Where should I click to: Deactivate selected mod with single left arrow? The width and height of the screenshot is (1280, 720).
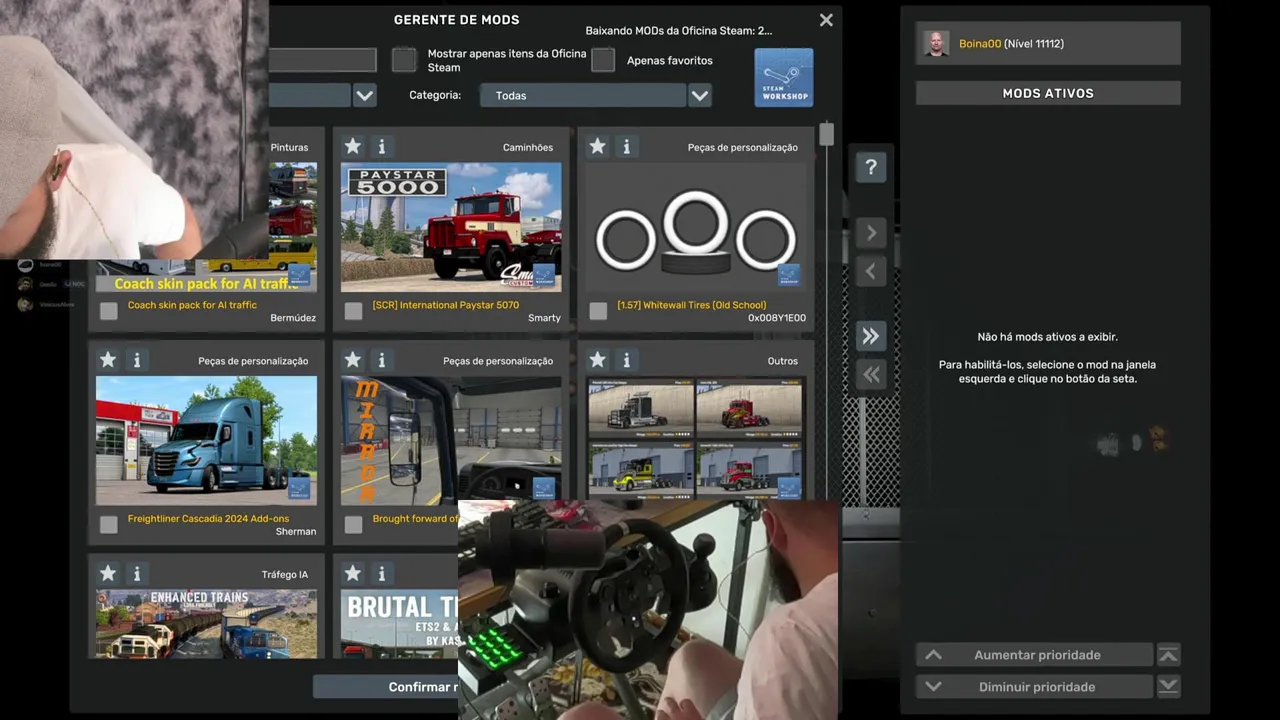point(871,271)
